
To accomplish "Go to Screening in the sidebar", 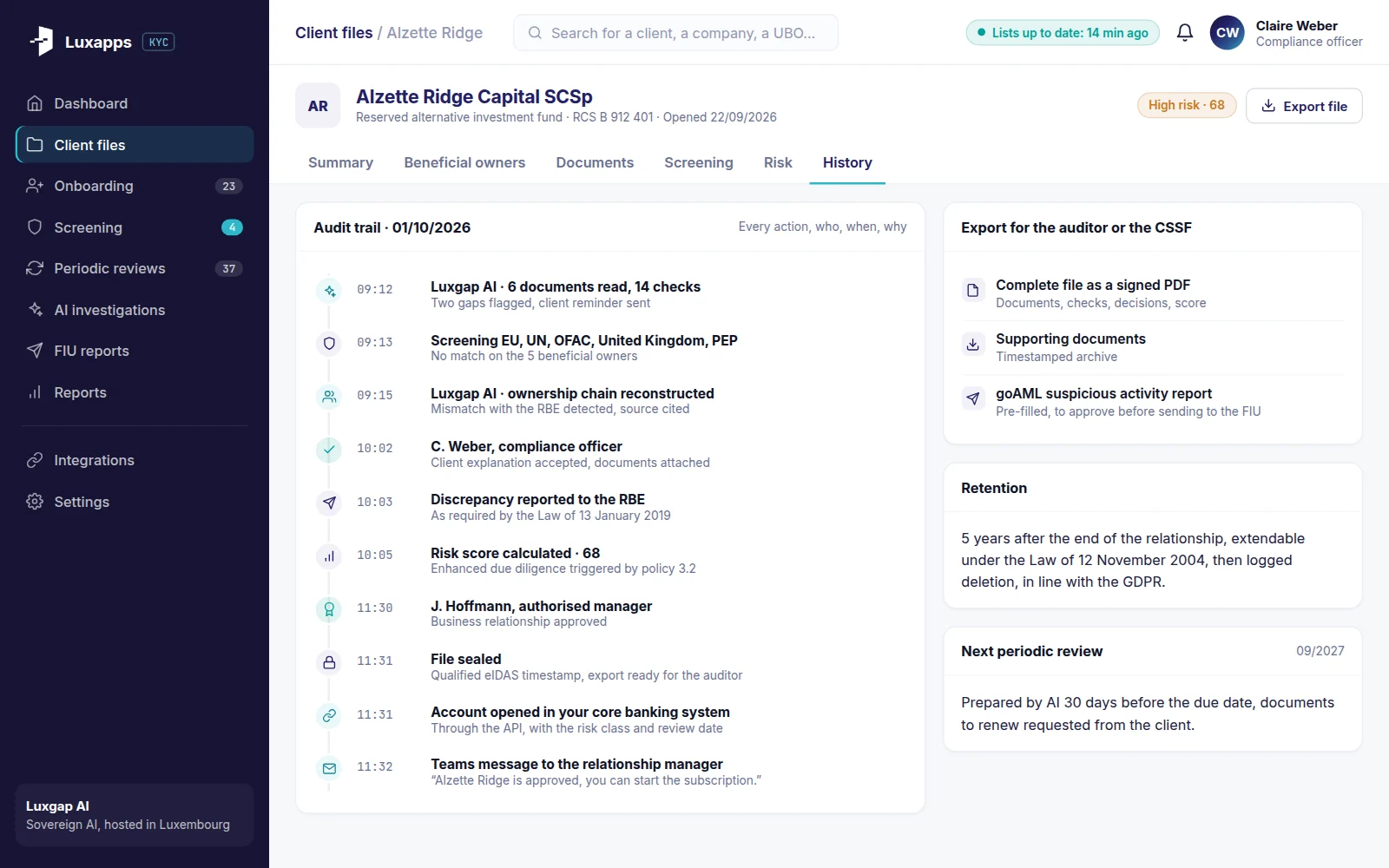I will pyautogui.click(x=135, y=227).
